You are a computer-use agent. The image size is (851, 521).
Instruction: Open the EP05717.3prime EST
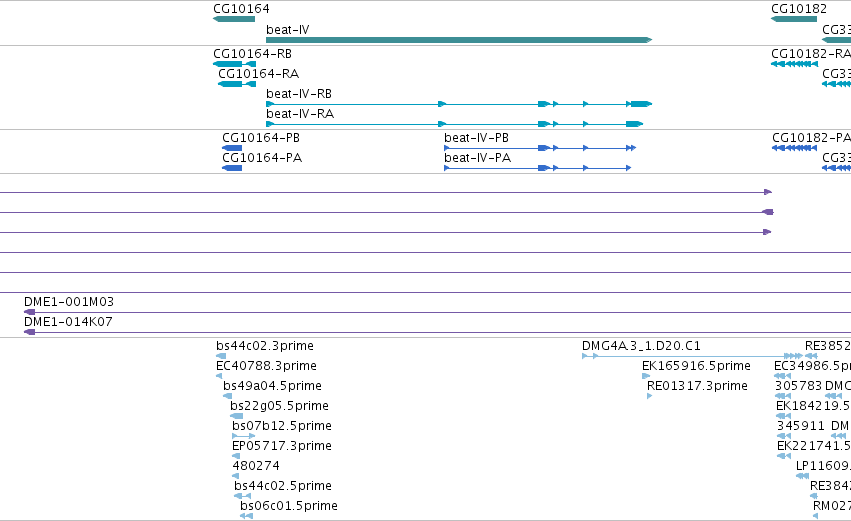(x=282, y=446)
